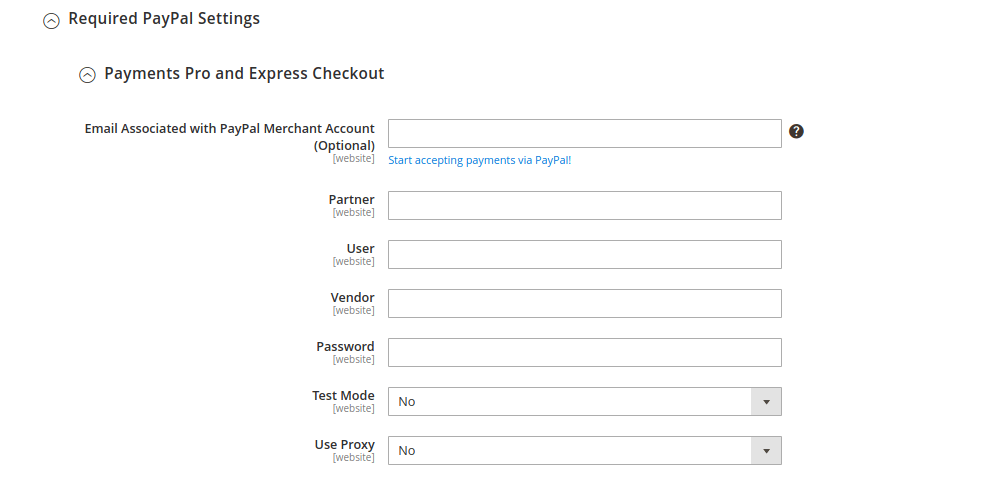Image resolution: width=1000 pixels, height=477 pixels.
Task: Click the Password field label
Action: pyautogui.click(x=345, y=347)
